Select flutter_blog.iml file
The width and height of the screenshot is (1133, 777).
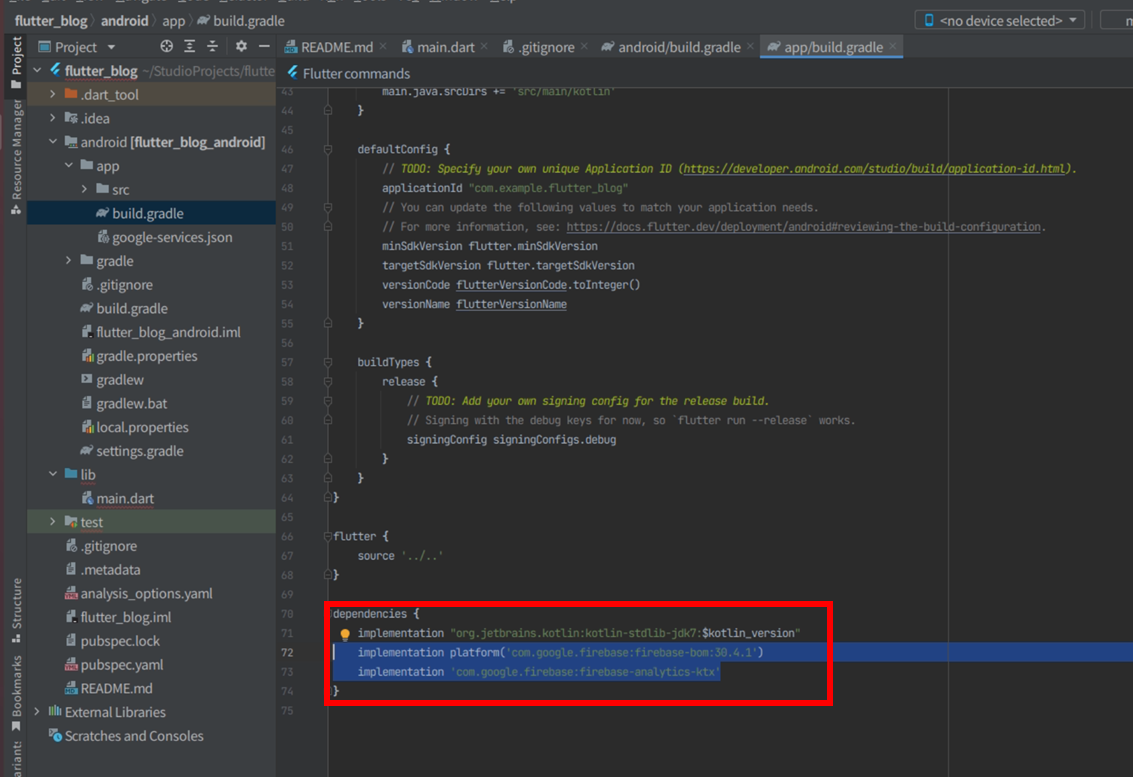118,617
